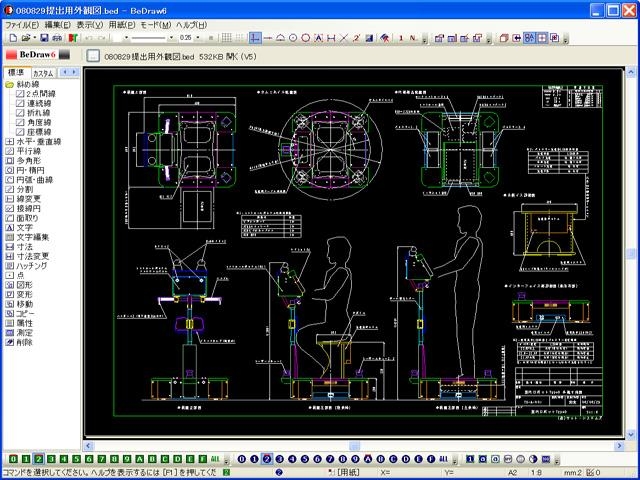Select the 2点間線 tool
This screenshot has height=480, width=640.
(36, 94)
